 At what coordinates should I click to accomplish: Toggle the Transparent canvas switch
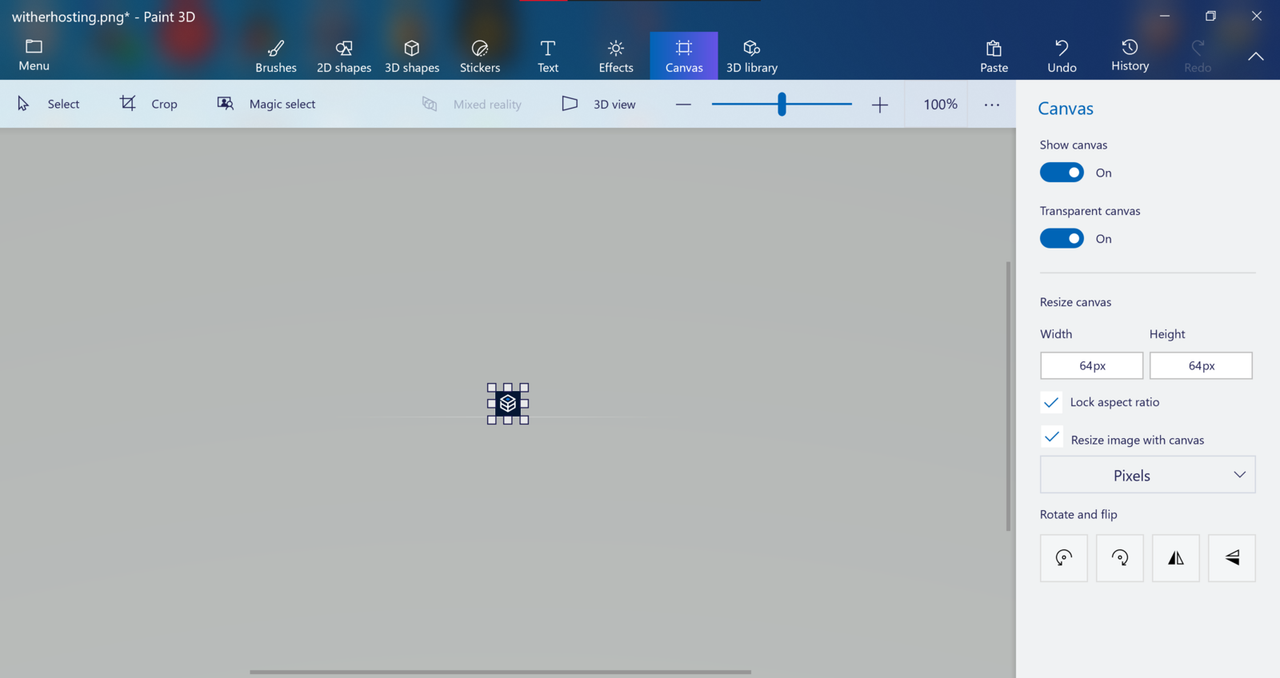(x=1062, y=238)
